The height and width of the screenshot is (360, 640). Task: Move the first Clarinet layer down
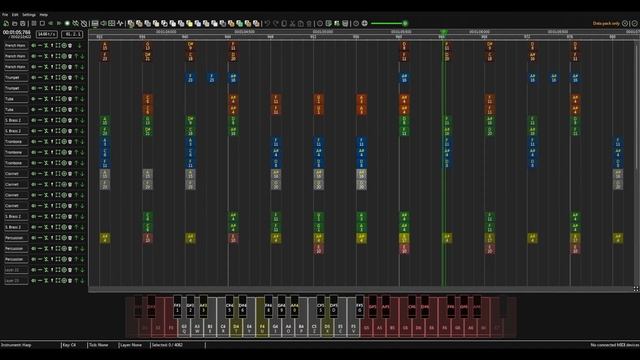[82, 173]
